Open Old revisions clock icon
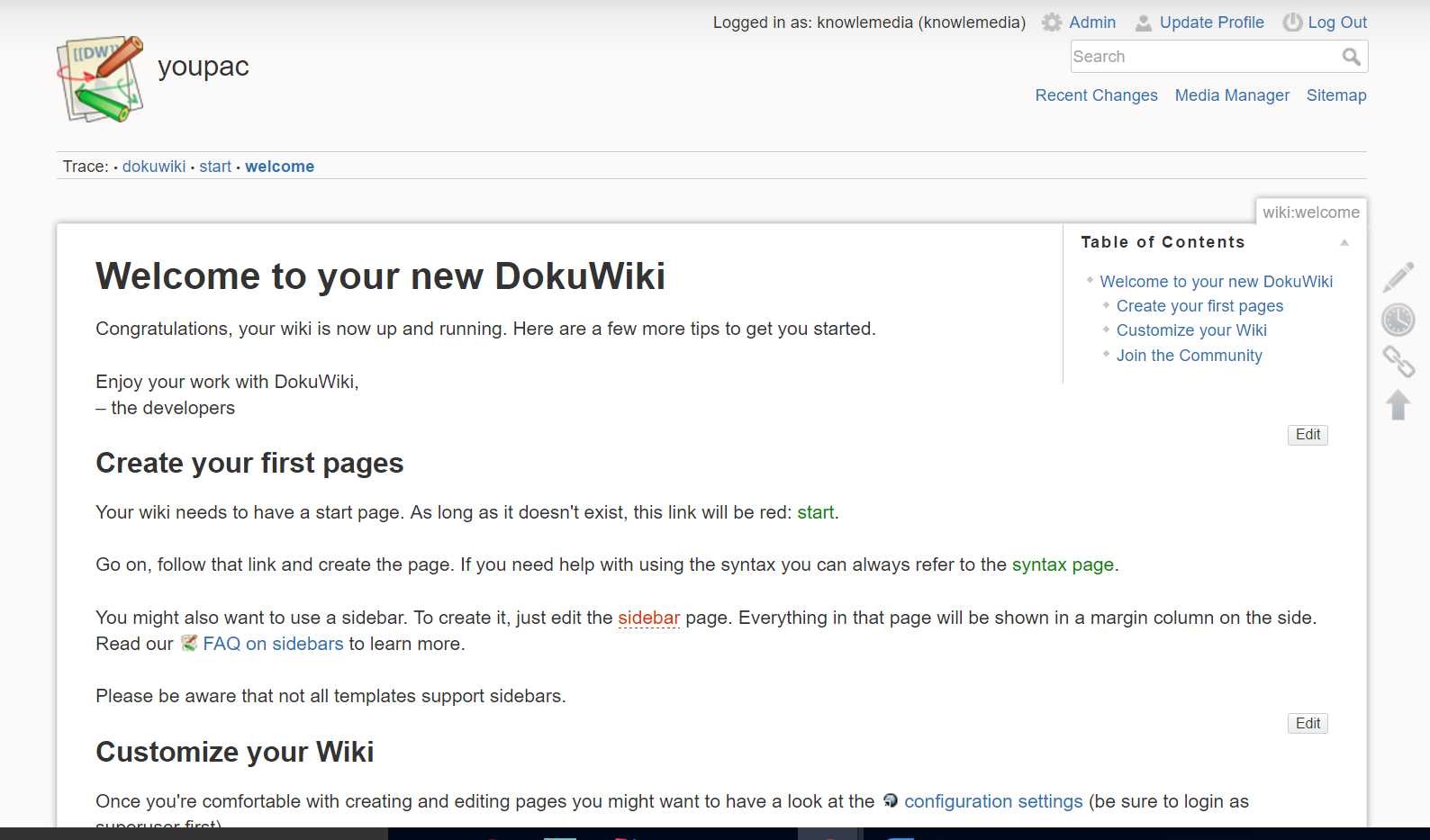The image size is (1430, 840). click(1398, 320)
